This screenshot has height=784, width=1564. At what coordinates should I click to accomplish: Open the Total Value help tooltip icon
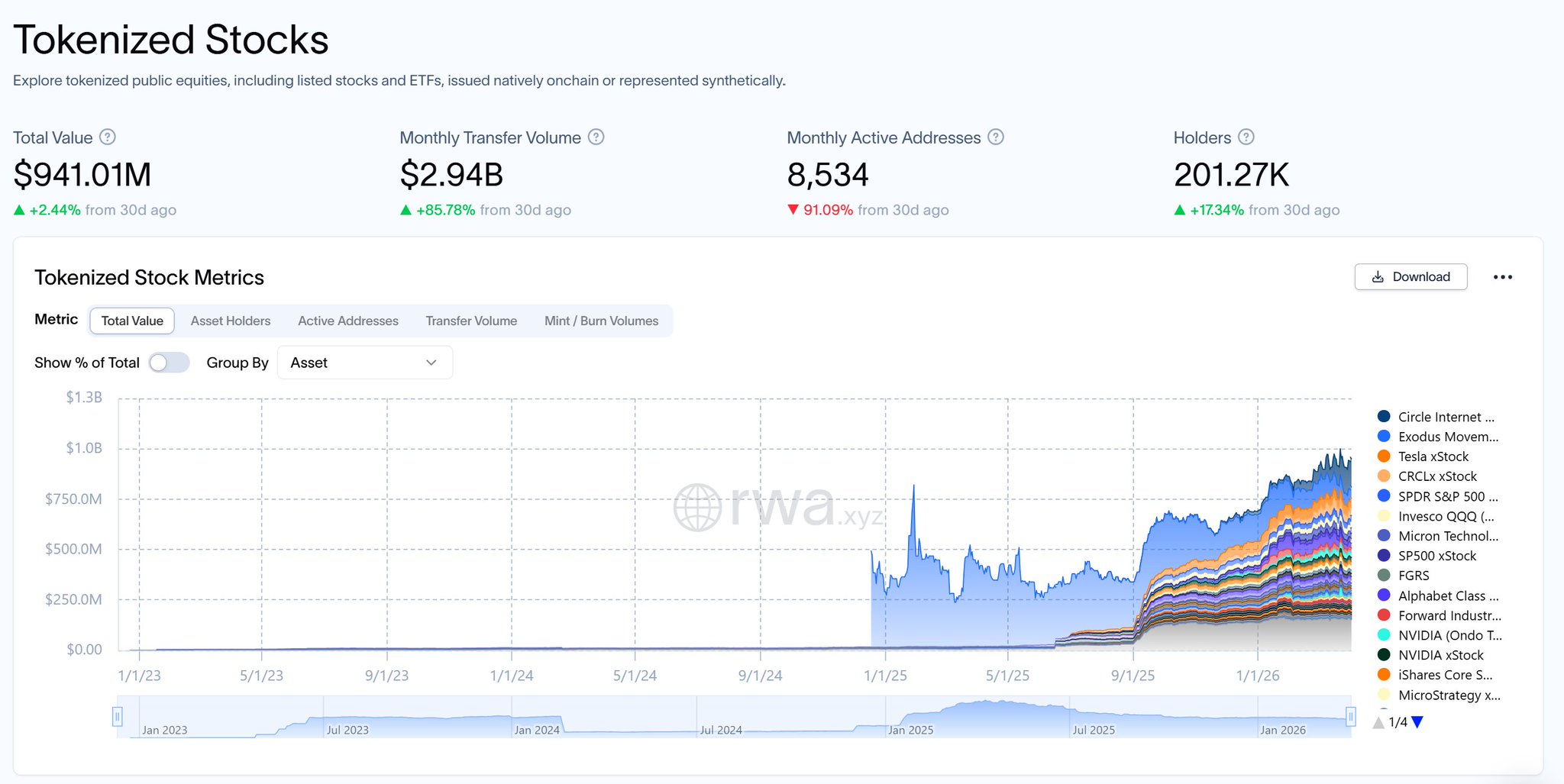coord(108,137)
